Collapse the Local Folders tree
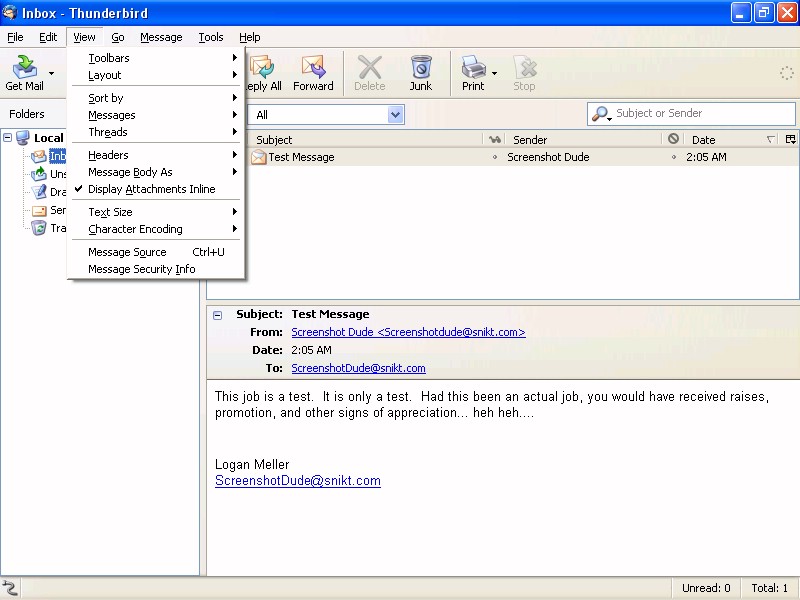This screenshot has height=600, width=800. click(8, 137)
